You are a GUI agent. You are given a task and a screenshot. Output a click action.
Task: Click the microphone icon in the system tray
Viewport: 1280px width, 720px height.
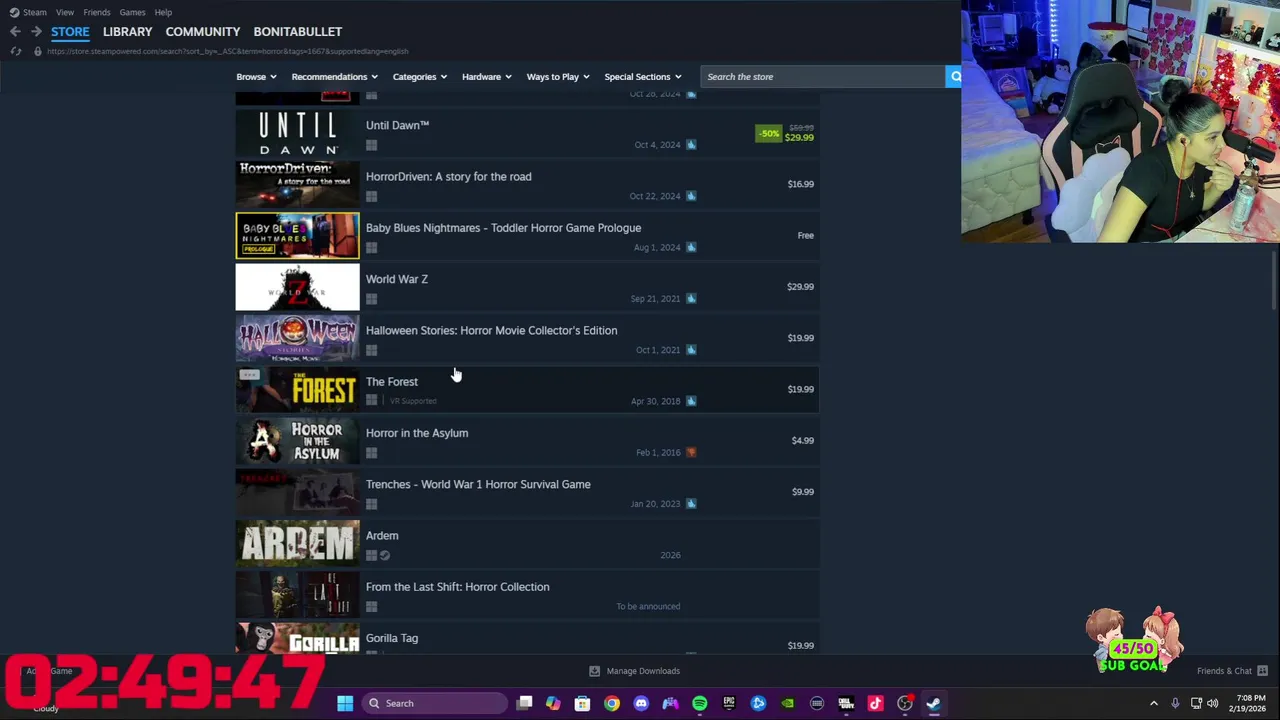pyautogui.click(x=1175, y=703)
